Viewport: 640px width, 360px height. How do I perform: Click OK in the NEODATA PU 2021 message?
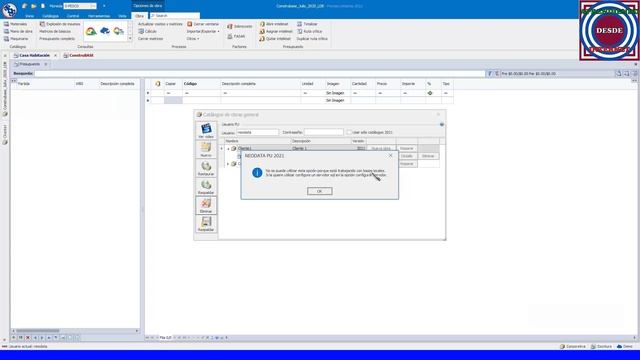tap(320, 191)
